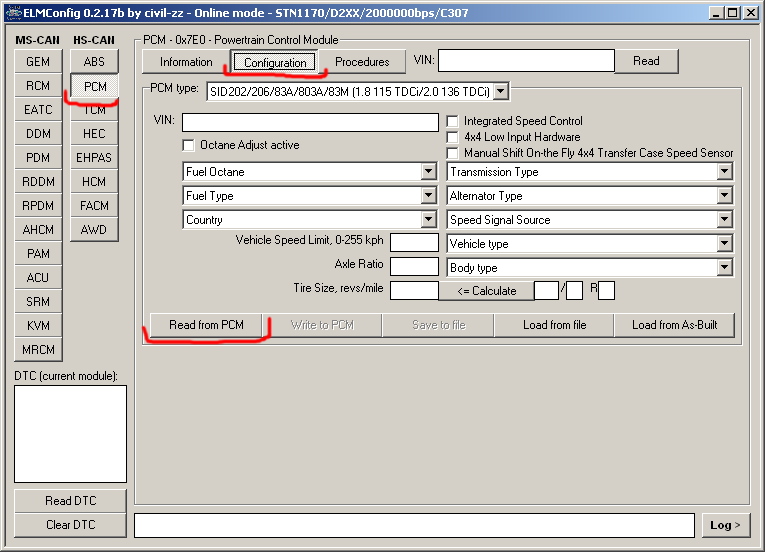Open the AHCM module
Viewport: 765px width, 552px height.
39,229
